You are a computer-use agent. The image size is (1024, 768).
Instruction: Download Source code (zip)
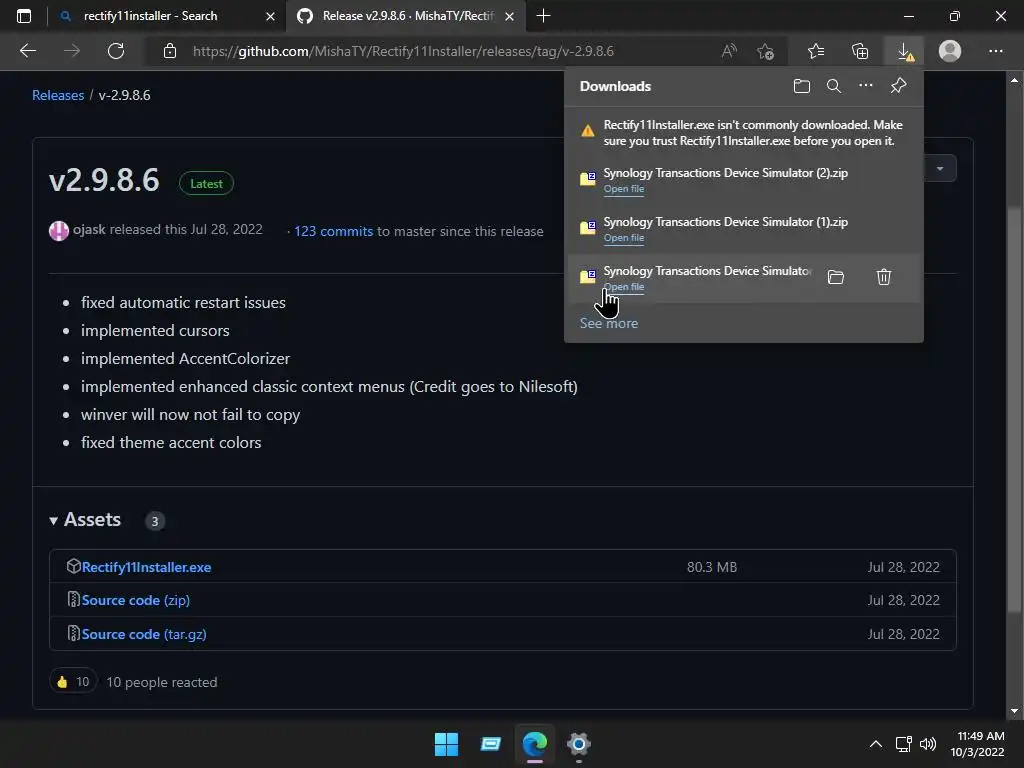tap(136, 600)
